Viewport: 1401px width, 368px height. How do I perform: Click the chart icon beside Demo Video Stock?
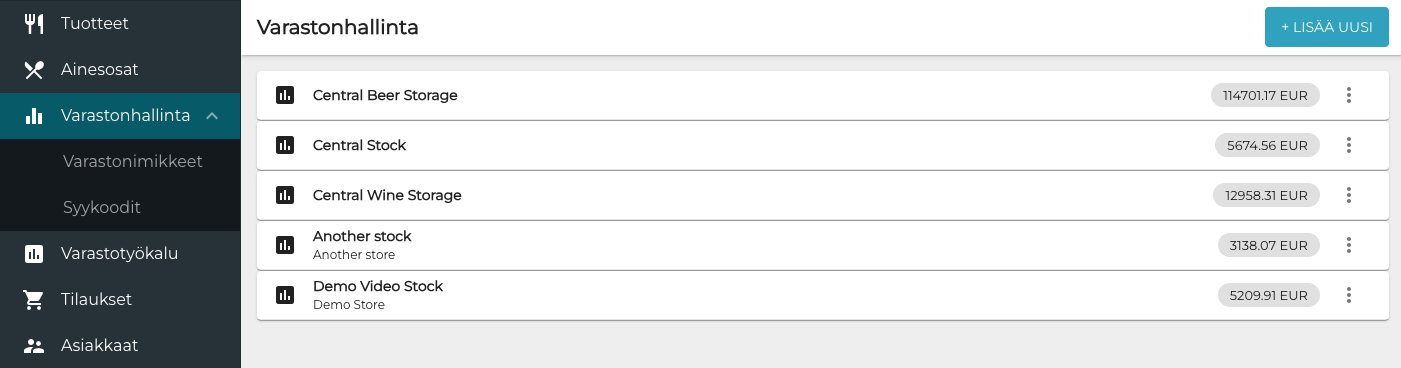[285, 295]
